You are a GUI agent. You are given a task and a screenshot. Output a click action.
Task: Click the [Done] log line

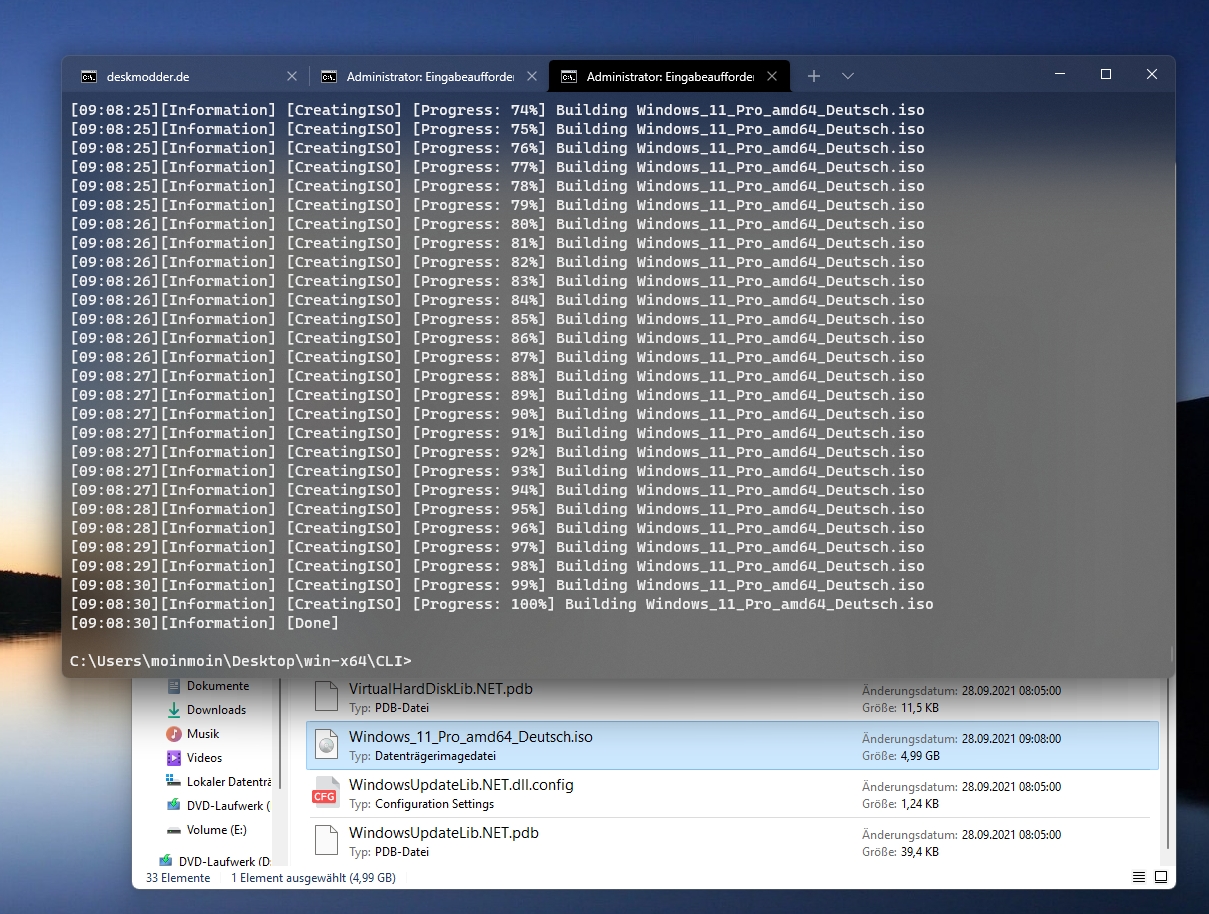click(x=205, y=623)
